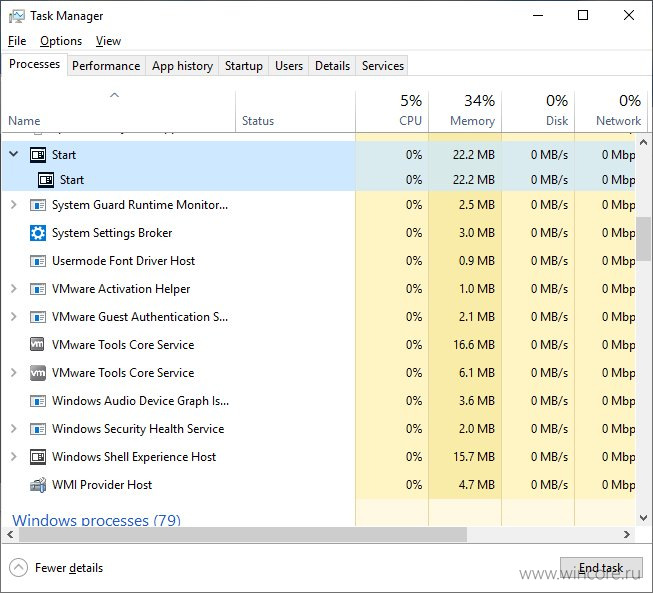Select the Processes tab
The image size is (653, 593).
click(x=34, y=64)
